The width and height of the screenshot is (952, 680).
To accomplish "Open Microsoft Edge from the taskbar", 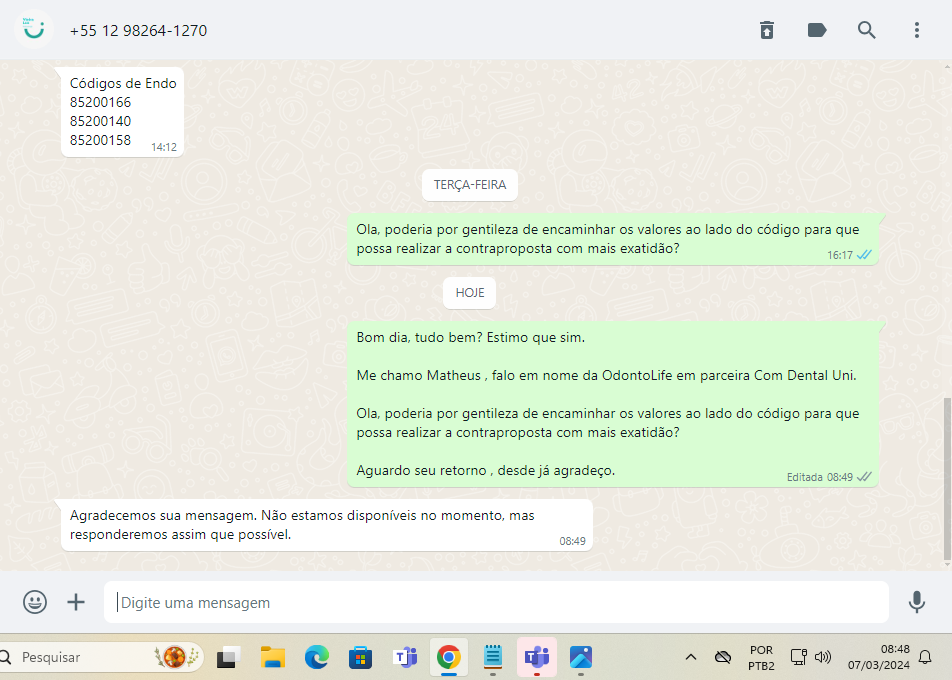I will click(316, 657).
